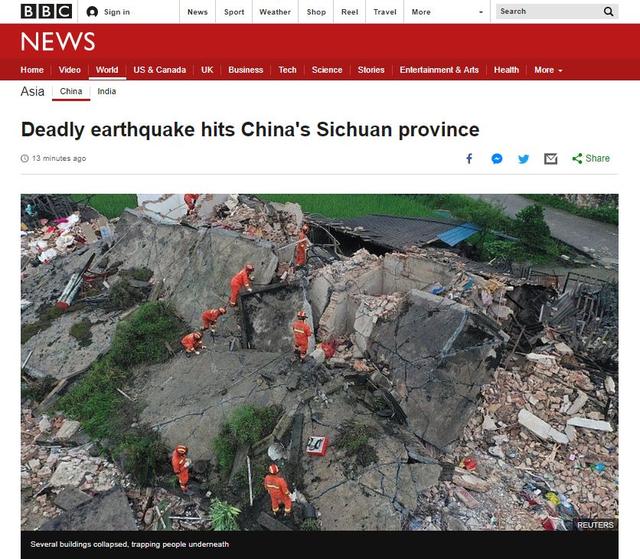Screen dimensions: 640x559
Task: Go to the Asia section link
Action: (32, 91)
